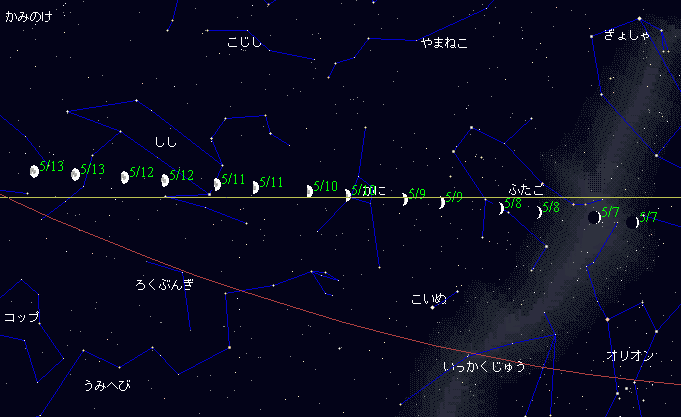Select the 5/10 moon icon with unobstructed date label
The width and height of the screenshot is (681, 417).
tap(310, 191)
